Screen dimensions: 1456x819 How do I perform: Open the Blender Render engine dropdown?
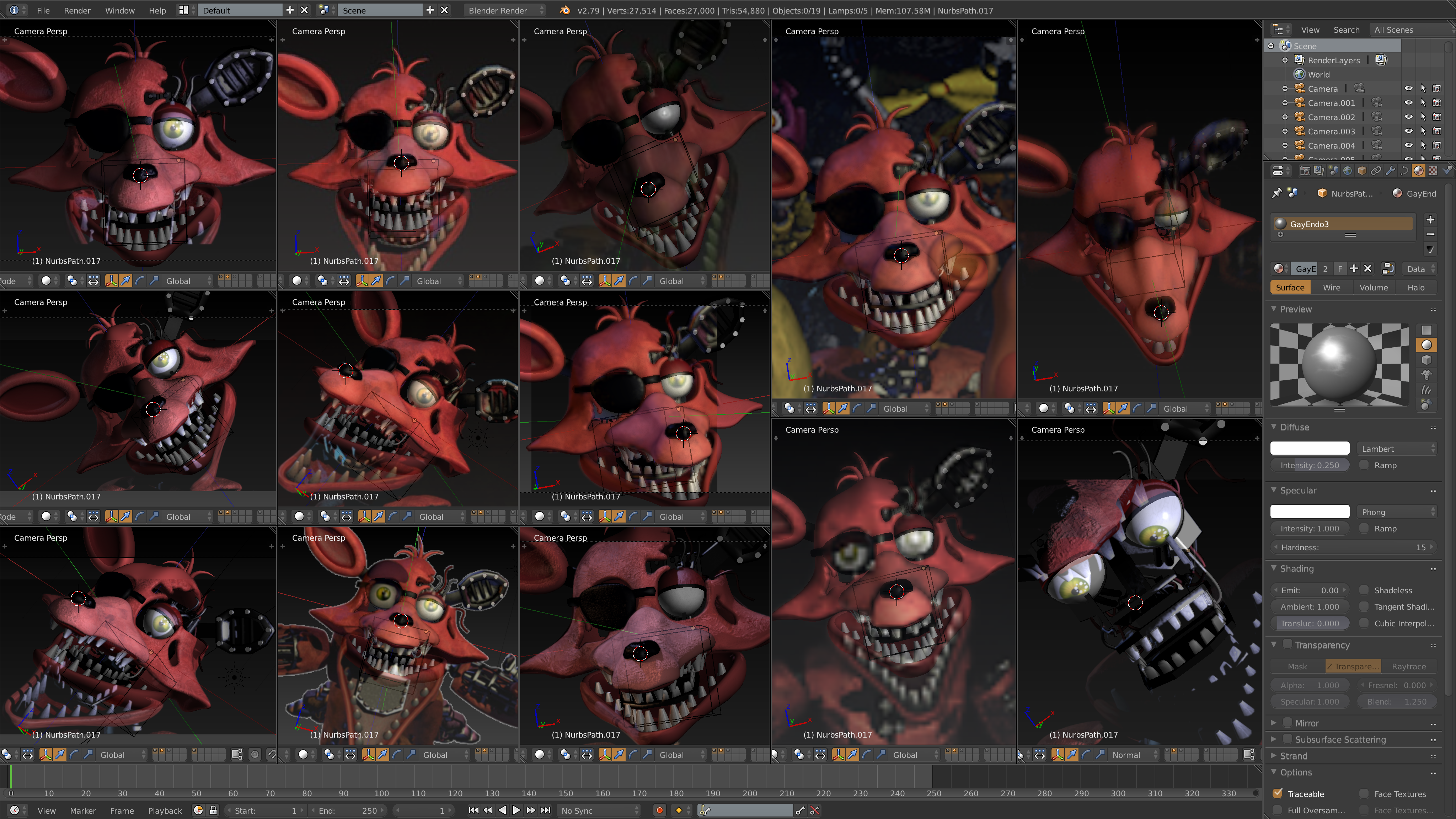(x=504, y=10)
